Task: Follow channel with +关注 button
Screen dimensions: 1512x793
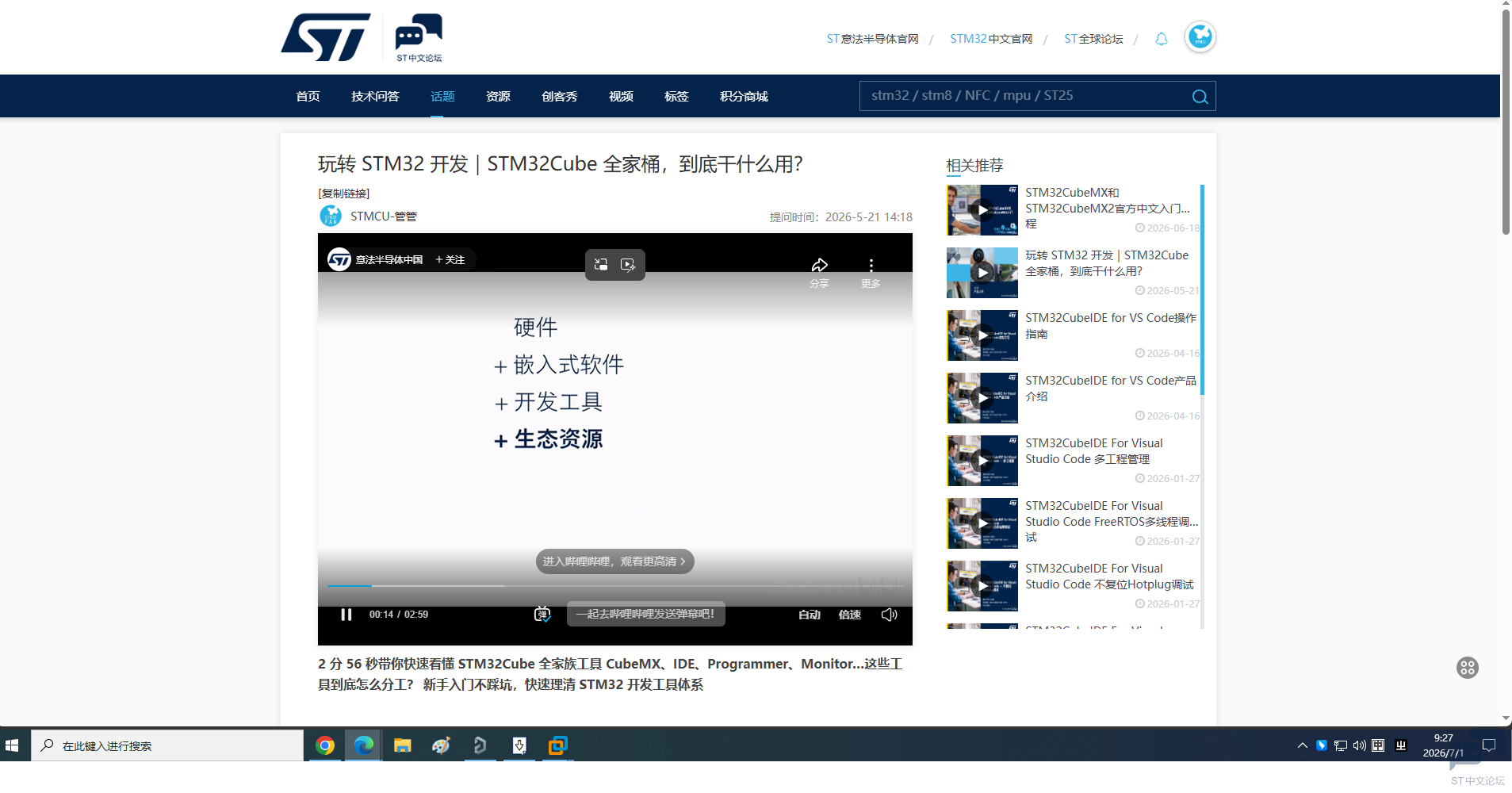Action: 450,259
